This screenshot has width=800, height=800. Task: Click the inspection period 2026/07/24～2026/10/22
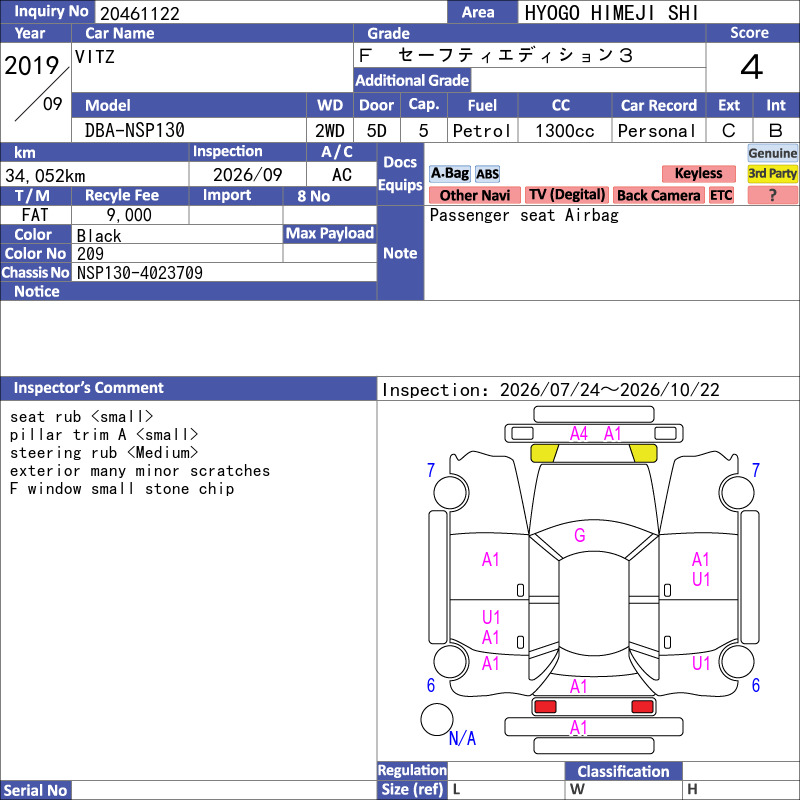pyautogui.click(x=610, y=390)
